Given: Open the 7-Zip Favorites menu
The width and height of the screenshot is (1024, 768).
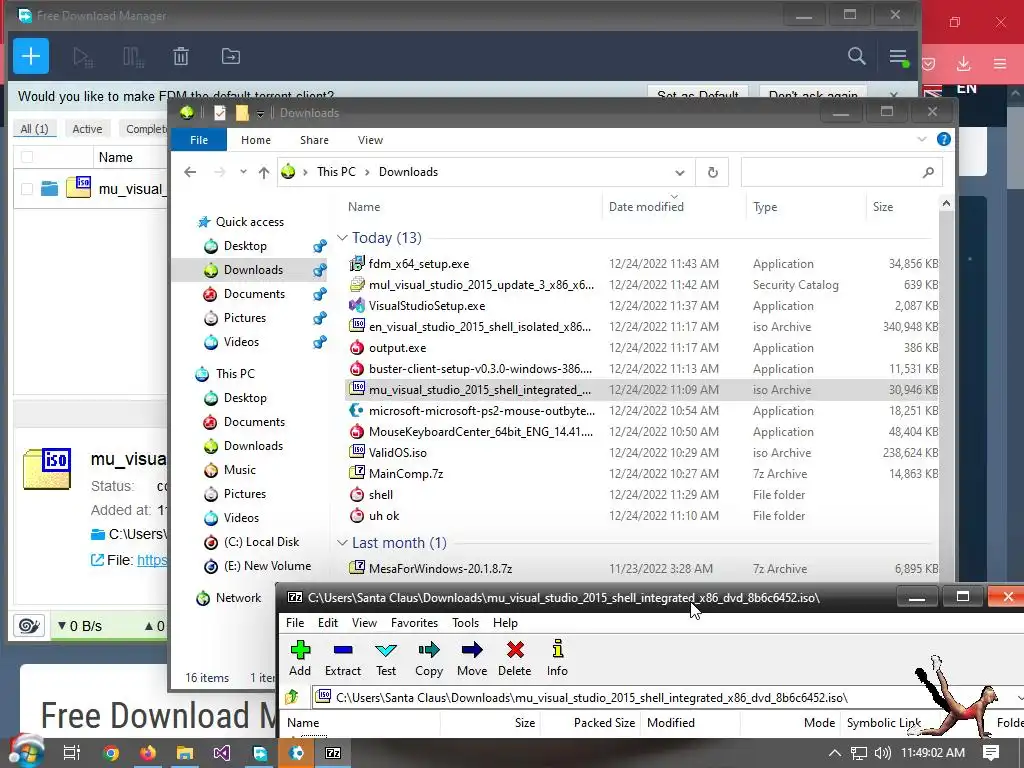Looking at the screenshot, I should coord(414,623).
